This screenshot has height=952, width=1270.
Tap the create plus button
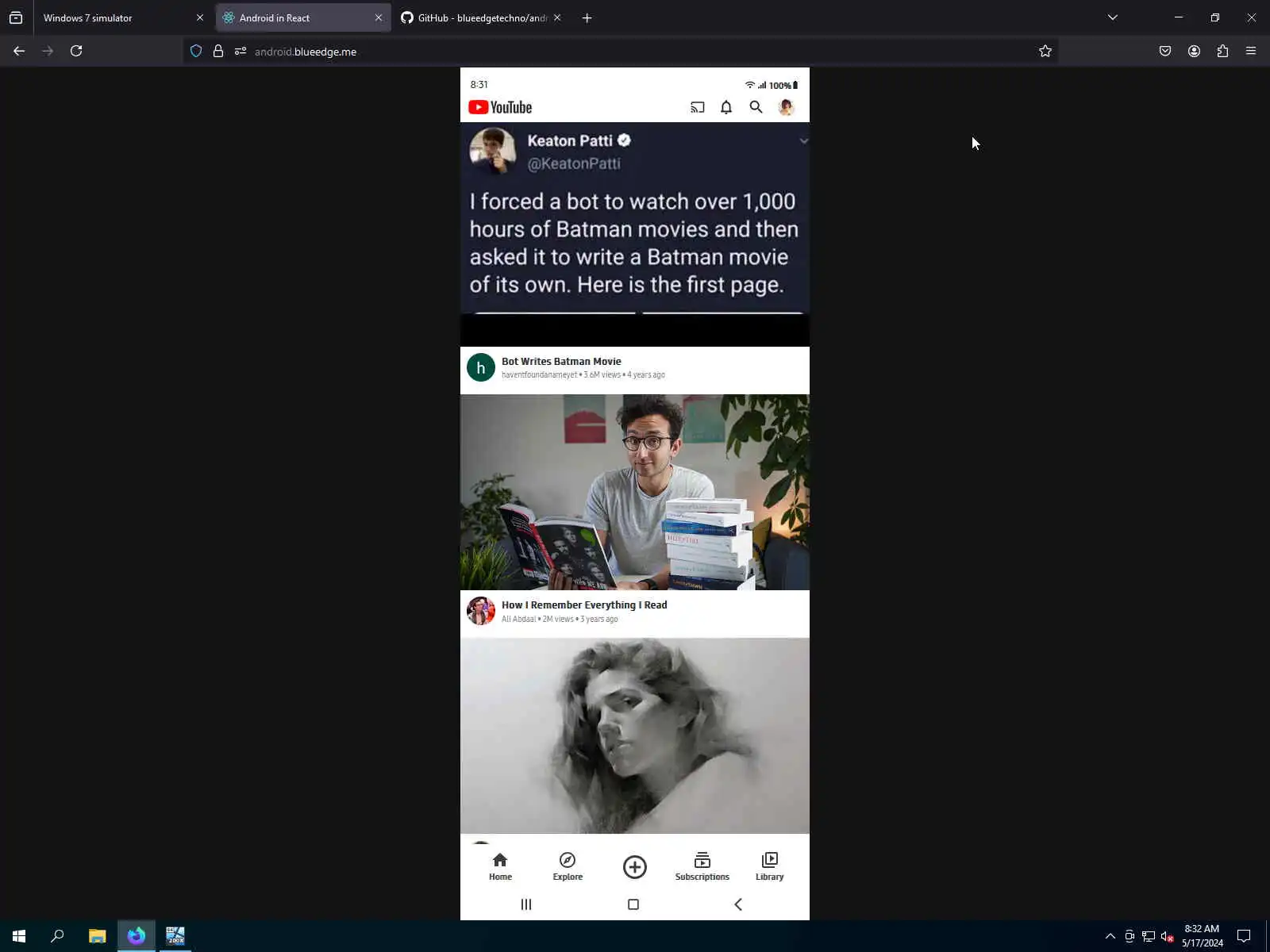pyautogui.click(x=635, y=866)
